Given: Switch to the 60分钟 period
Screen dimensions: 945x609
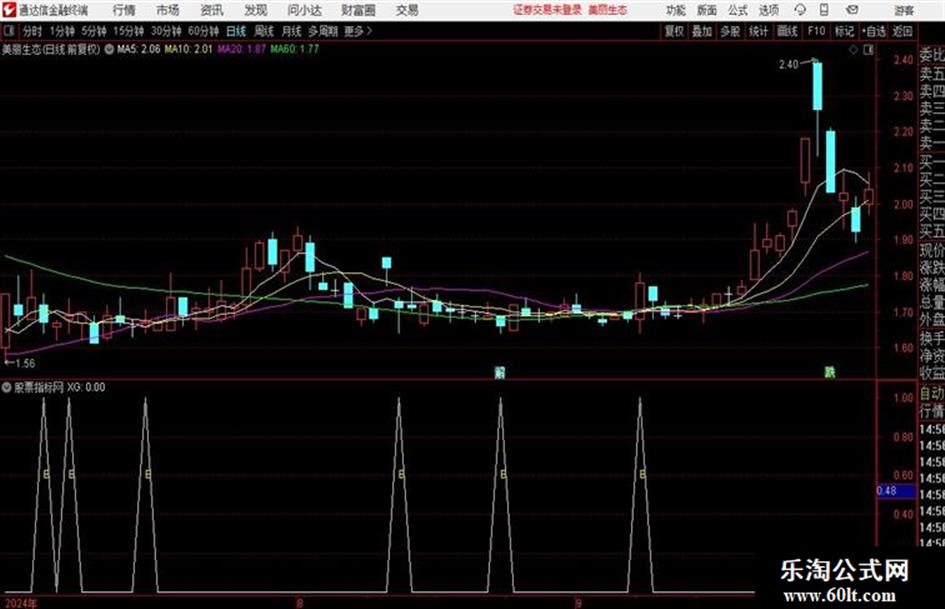Looking at the screenshot, I should click(203, 31).
